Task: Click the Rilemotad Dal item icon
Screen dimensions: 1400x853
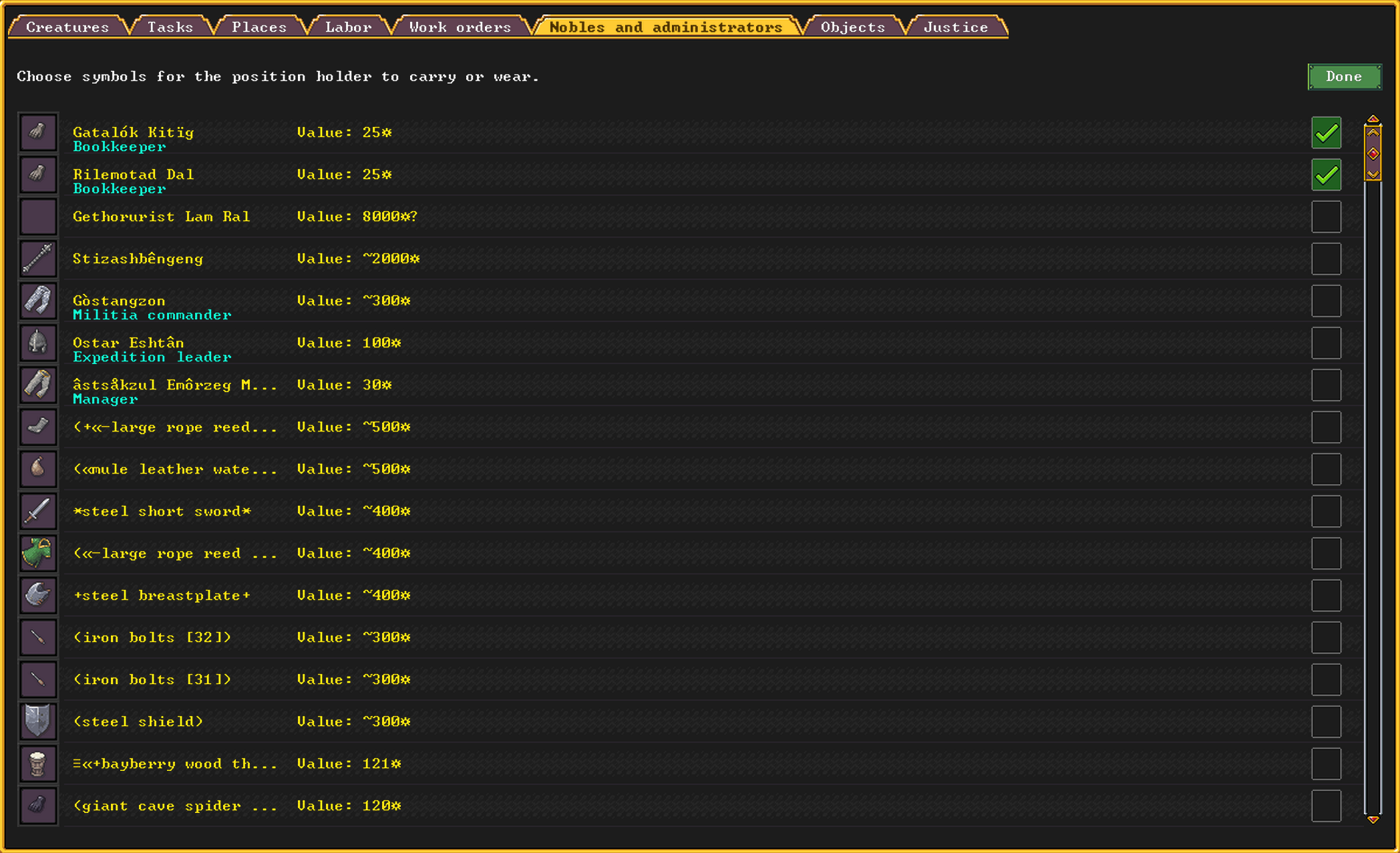Action: [38, 174]
